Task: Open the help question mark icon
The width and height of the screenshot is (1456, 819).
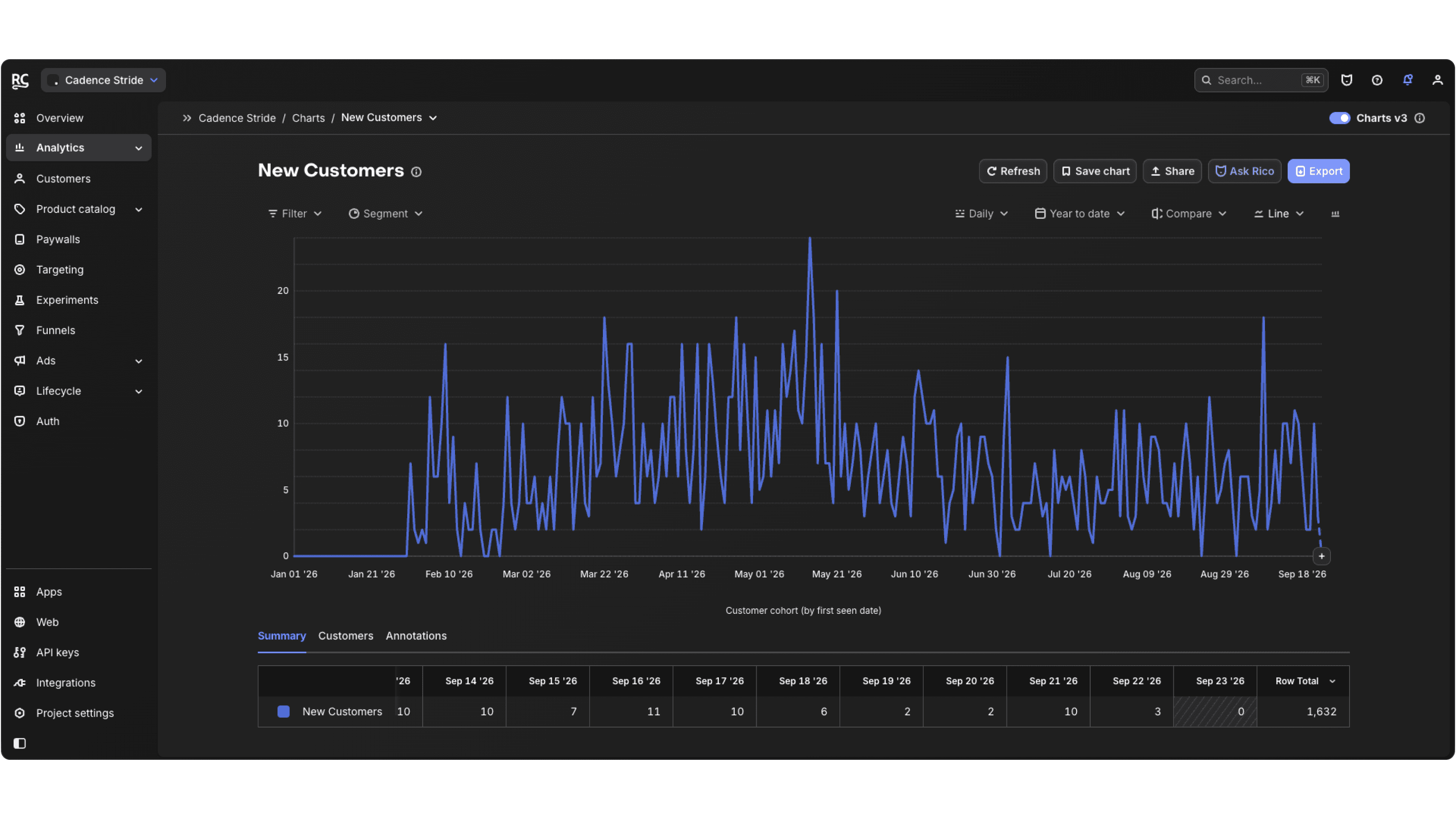Action: (1377, 80)
